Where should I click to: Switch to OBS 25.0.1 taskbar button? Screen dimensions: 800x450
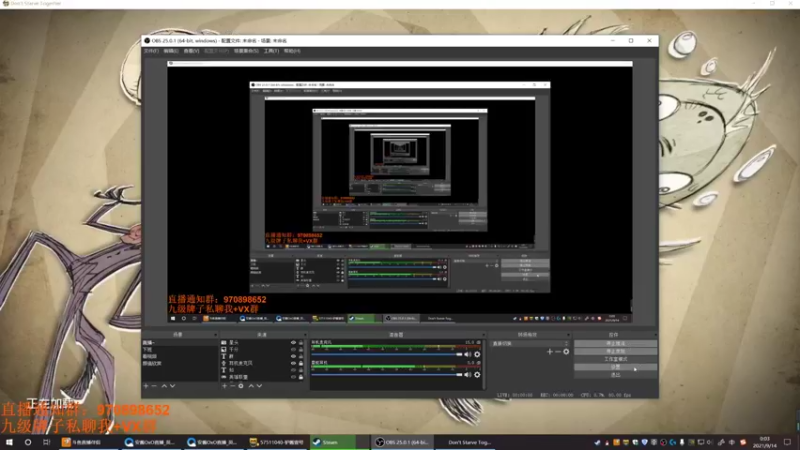402,442
